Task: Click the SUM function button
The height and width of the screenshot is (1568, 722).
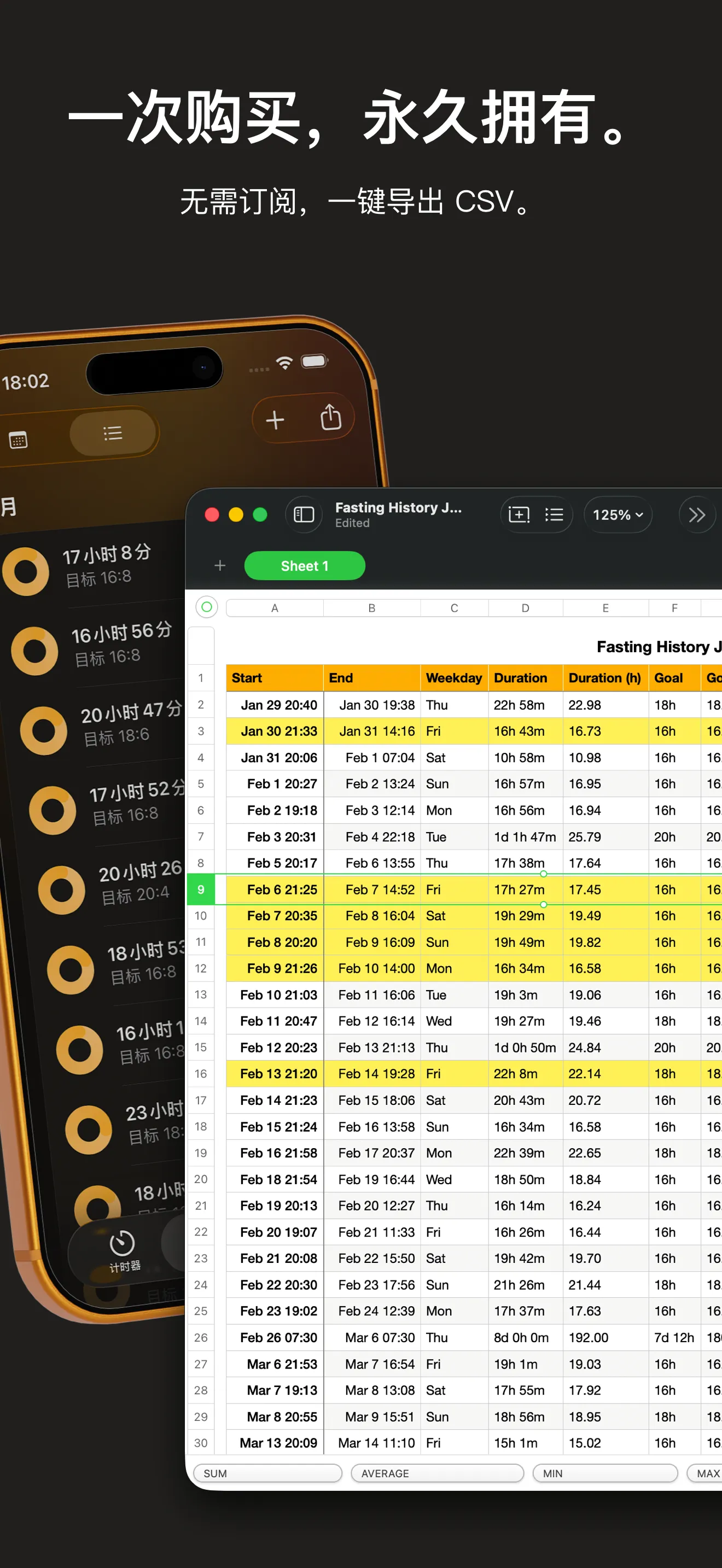Action: (267, 1473)
